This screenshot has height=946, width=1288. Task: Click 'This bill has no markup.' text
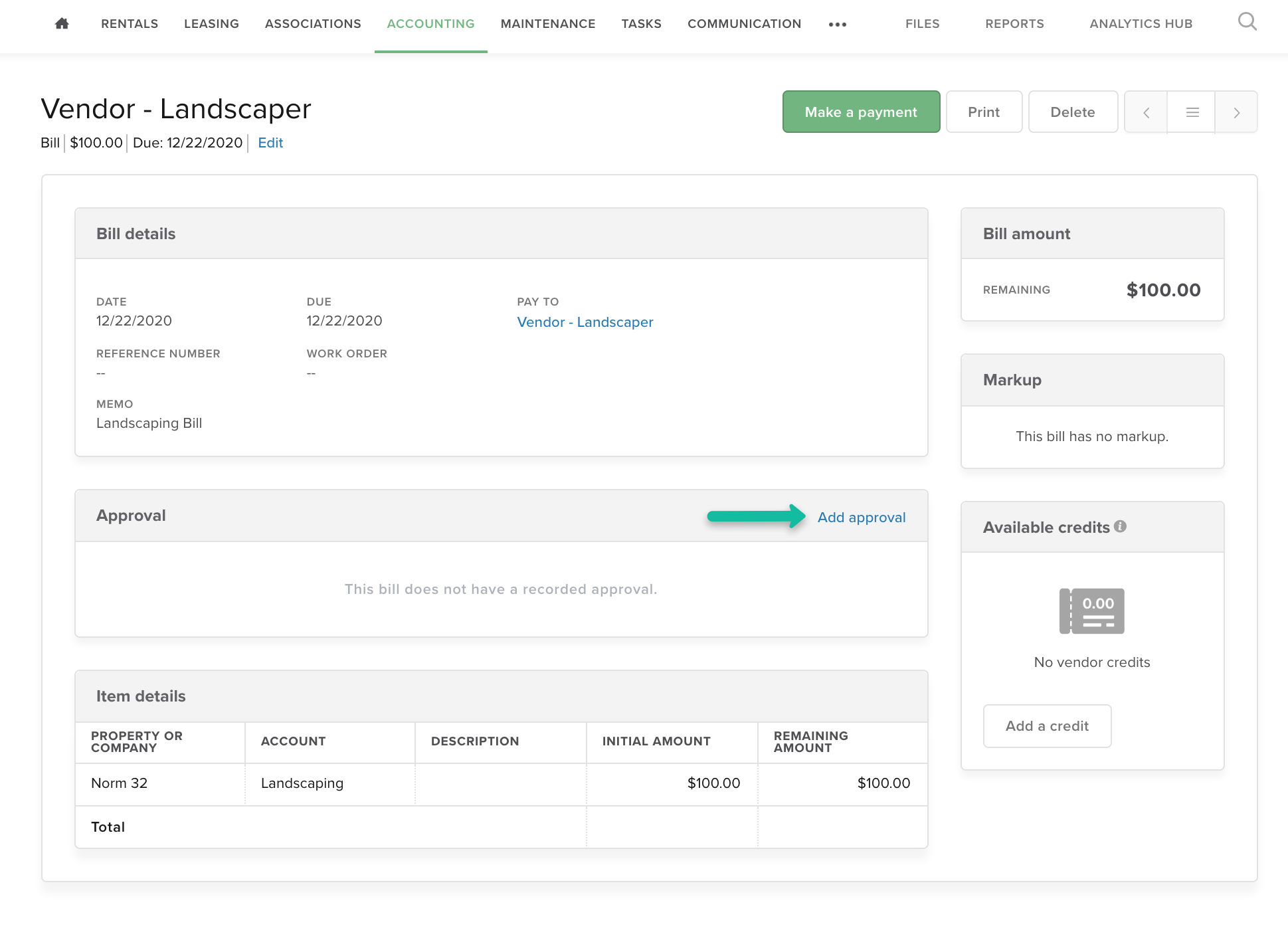tap(1092, 436)
